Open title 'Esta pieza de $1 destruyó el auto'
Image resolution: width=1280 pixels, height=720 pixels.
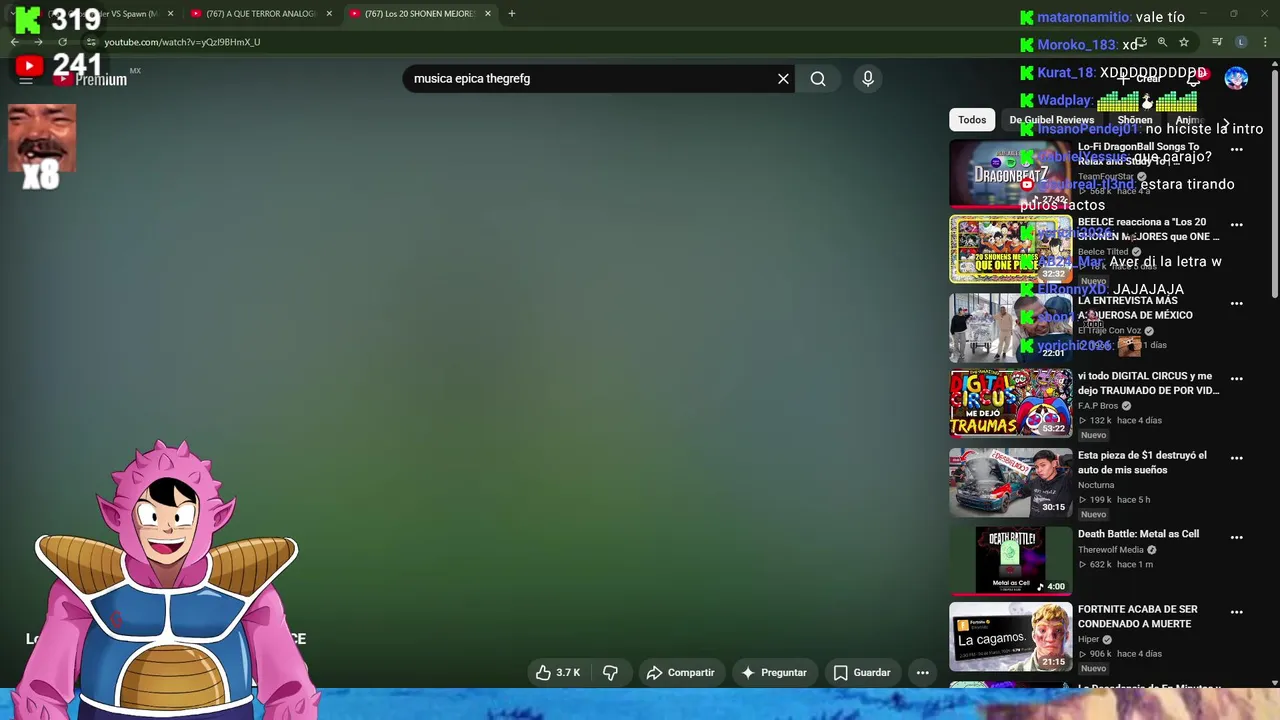click(x=1142, y=462)
